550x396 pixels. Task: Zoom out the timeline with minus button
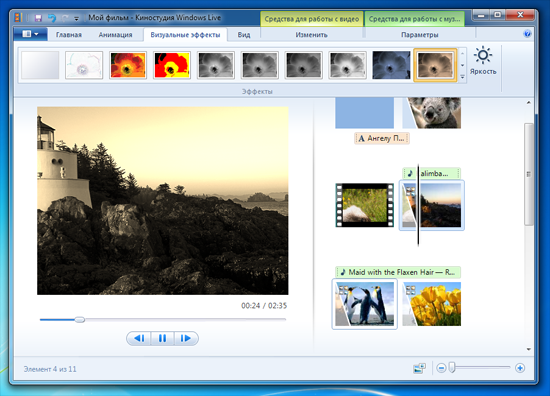click(x=441, y=368)
